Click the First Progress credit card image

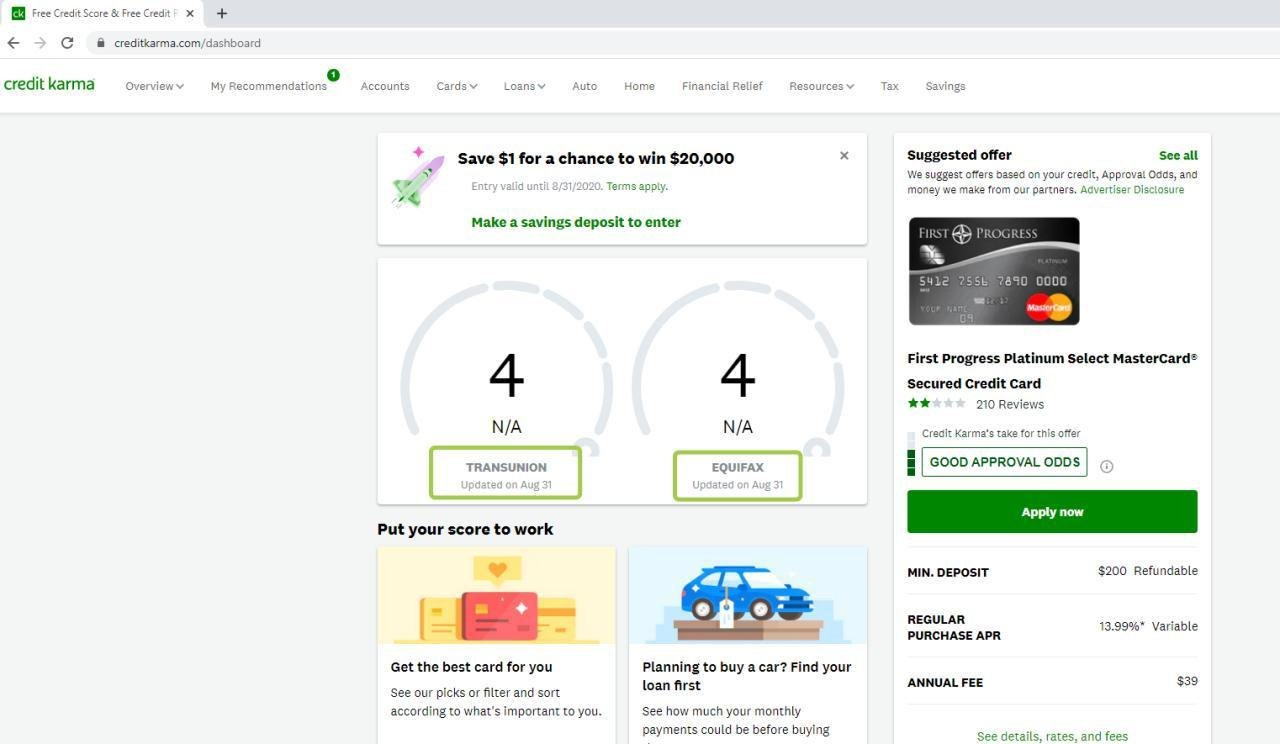click(x=994, y=271)
